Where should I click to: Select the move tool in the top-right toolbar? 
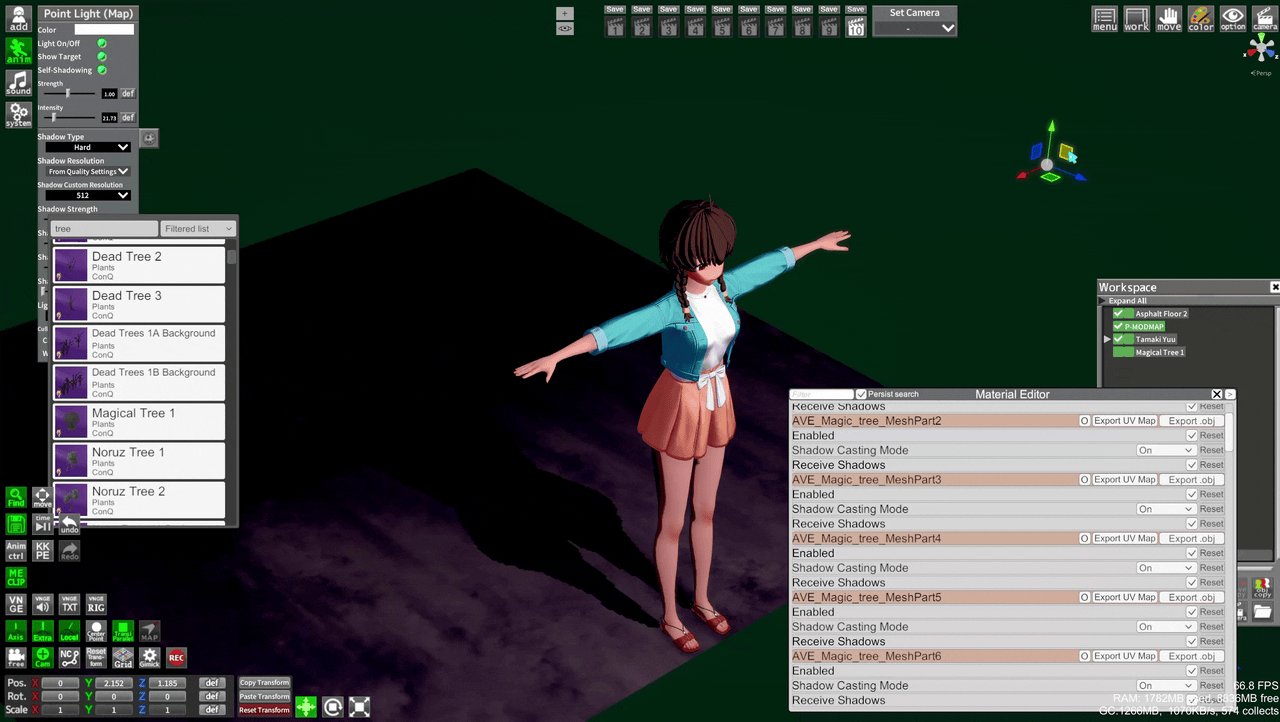1168,19
